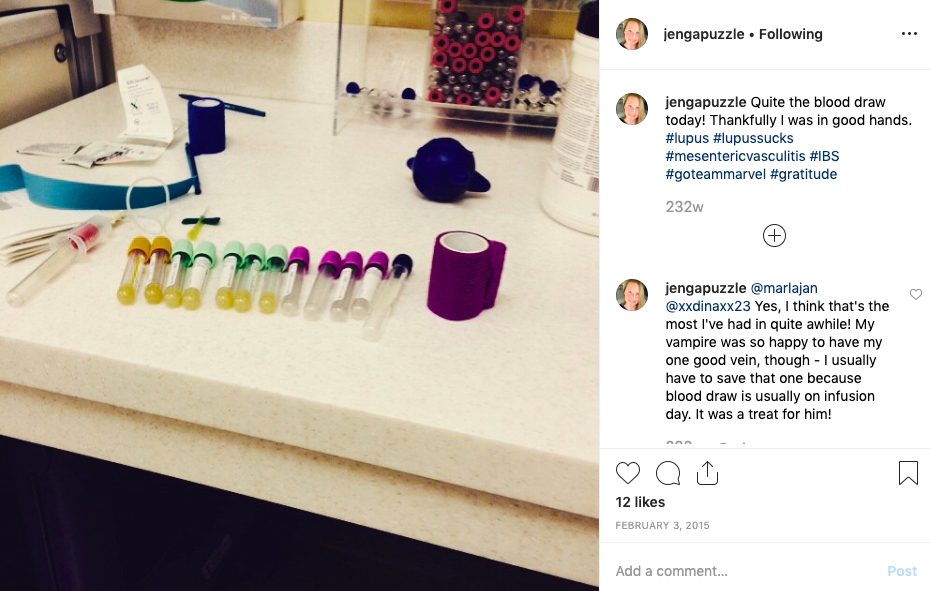View the 12 likes list
The width and height of the screenshot is (931, 591).
tap(640, 502)
